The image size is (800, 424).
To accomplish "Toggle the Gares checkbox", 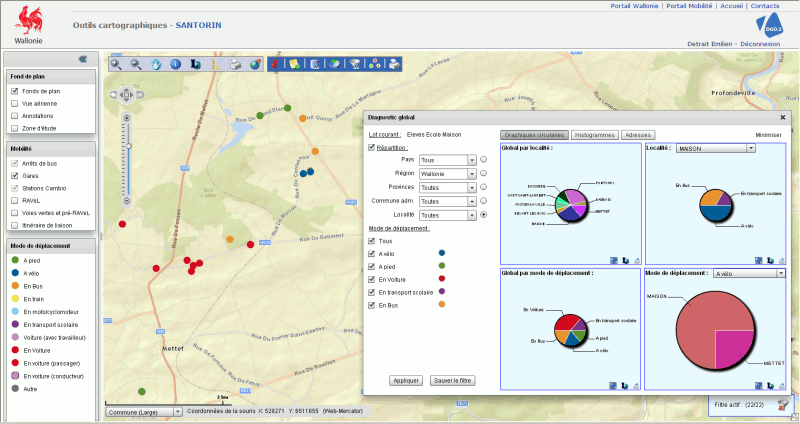I will coord(15,176).
